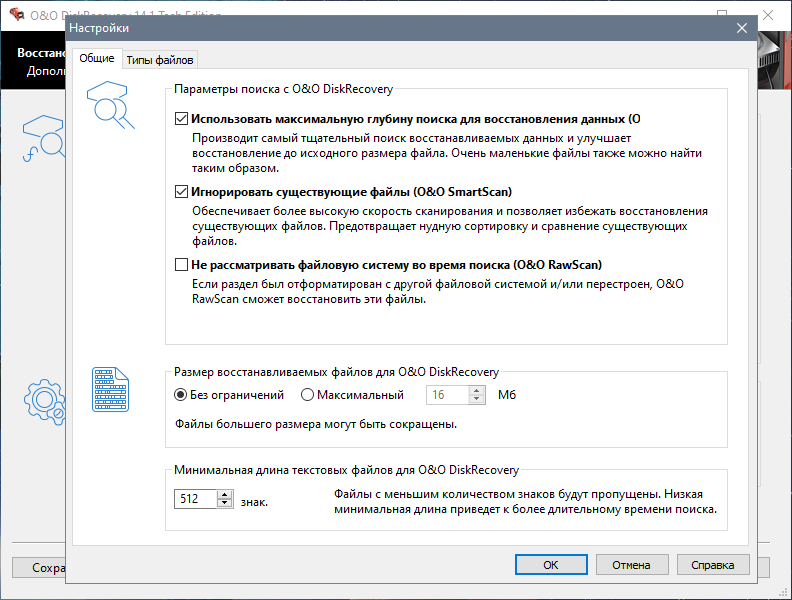The image size is (792, 600).
Task: Increase minimum text length with up arrow
Action: click(225, 493)
